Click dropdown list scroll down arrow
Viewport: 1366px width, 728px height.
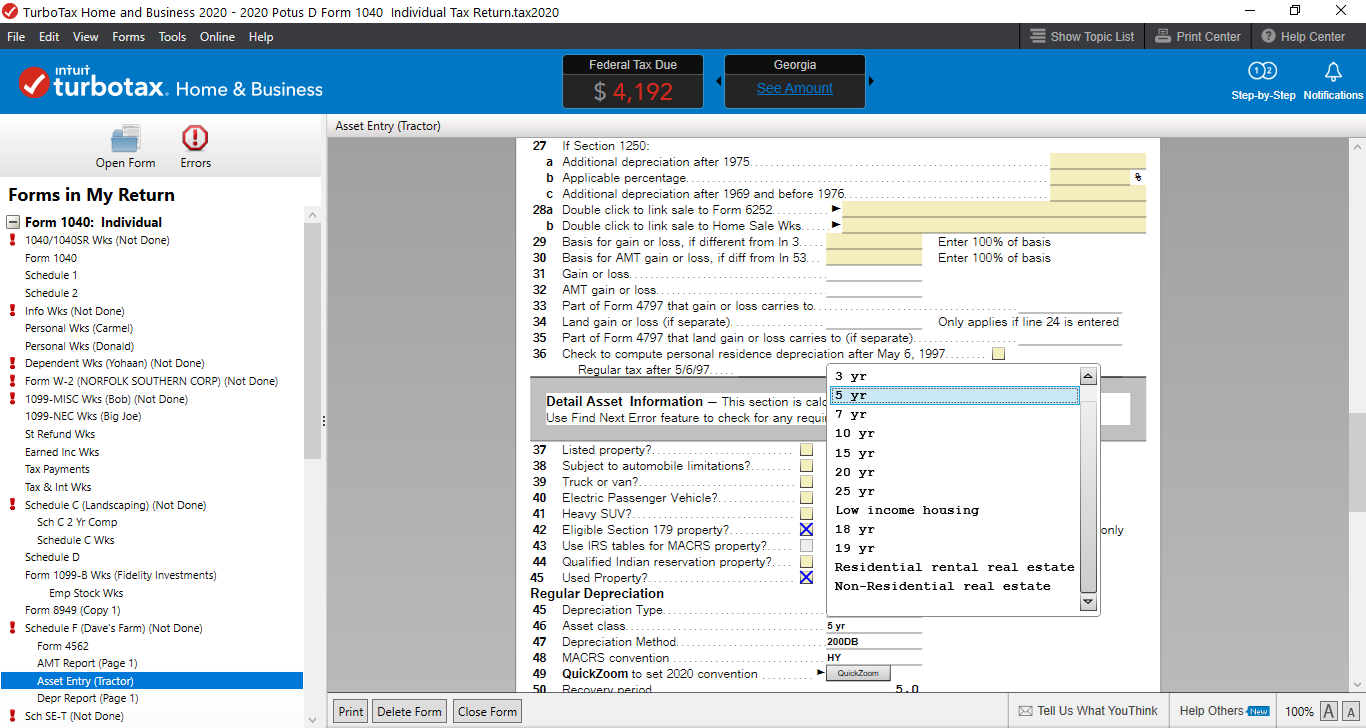(1088, 602)
